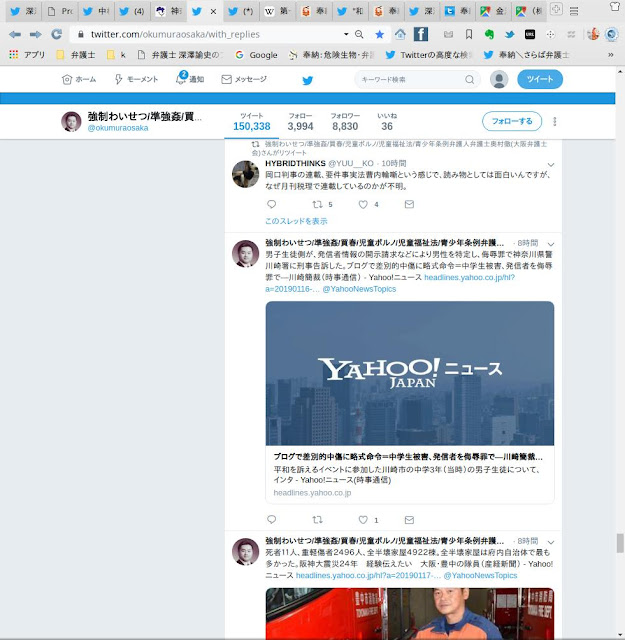Switch to the Wikipedia tab

click(277, 11)
